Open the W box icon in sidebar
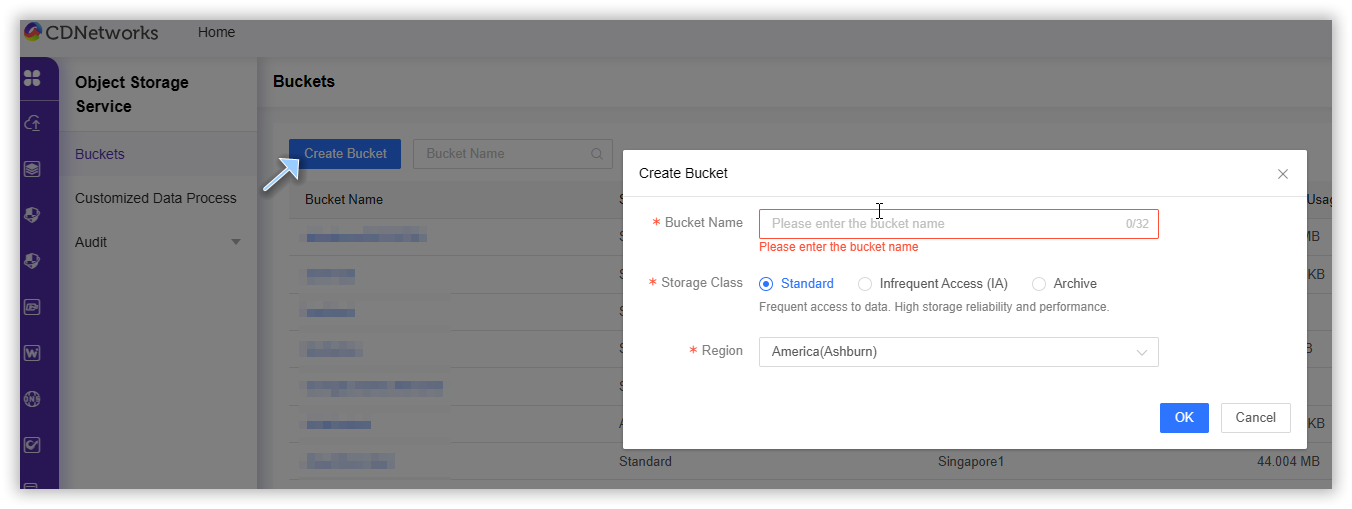 [x=32, y=353]
